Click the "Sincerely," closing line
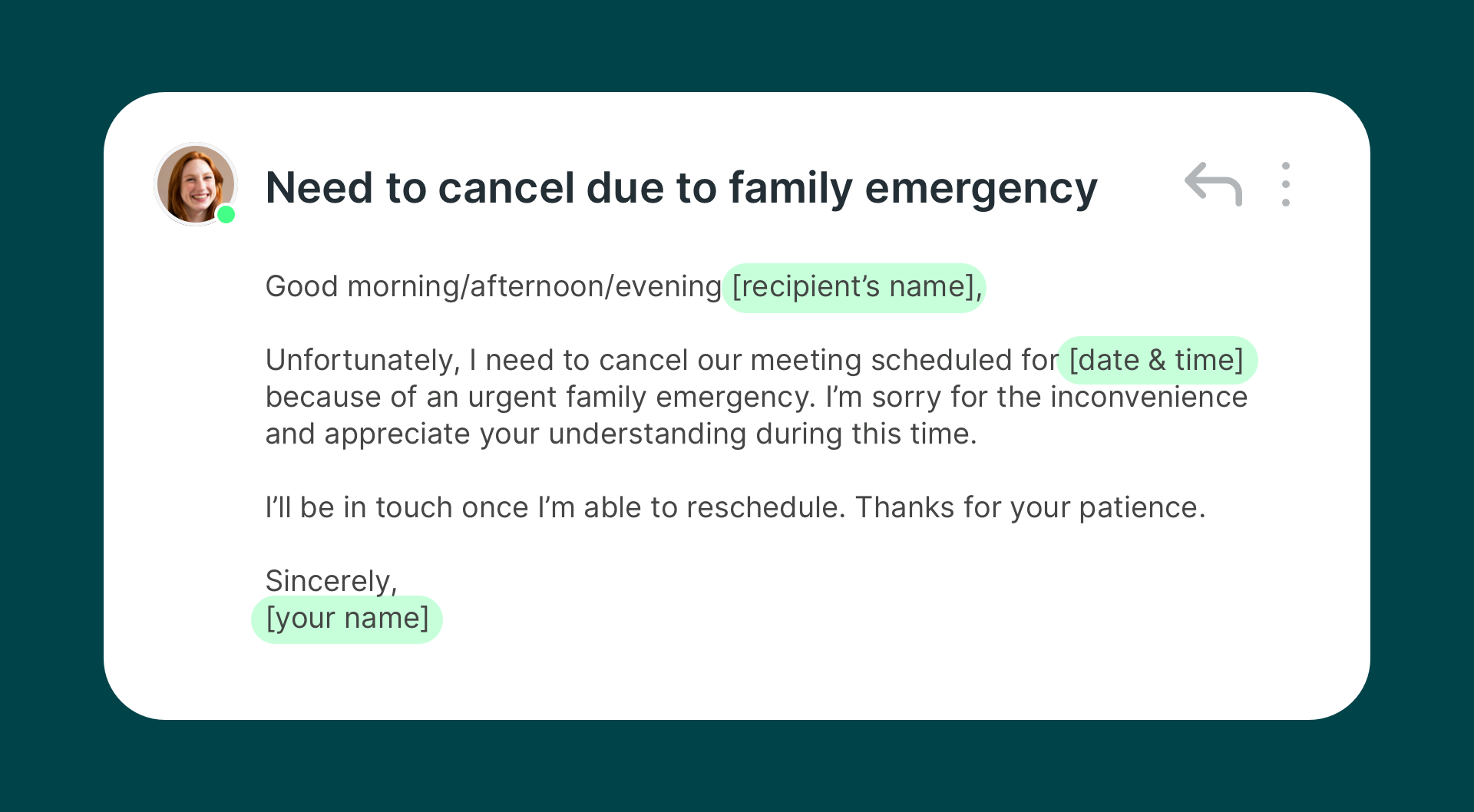The height and width of the screenshot is (812, 1474). [331, 581]
